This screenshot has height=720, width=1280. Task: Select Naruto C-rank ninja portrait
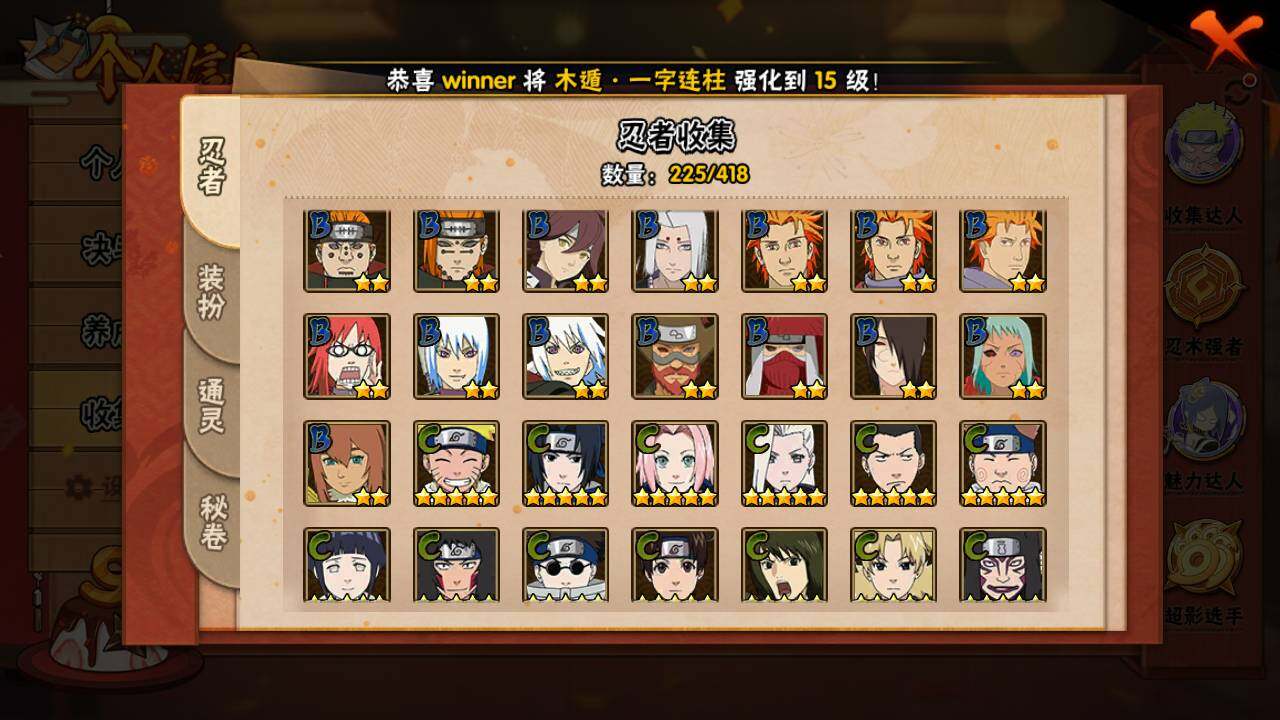[456, 464]
